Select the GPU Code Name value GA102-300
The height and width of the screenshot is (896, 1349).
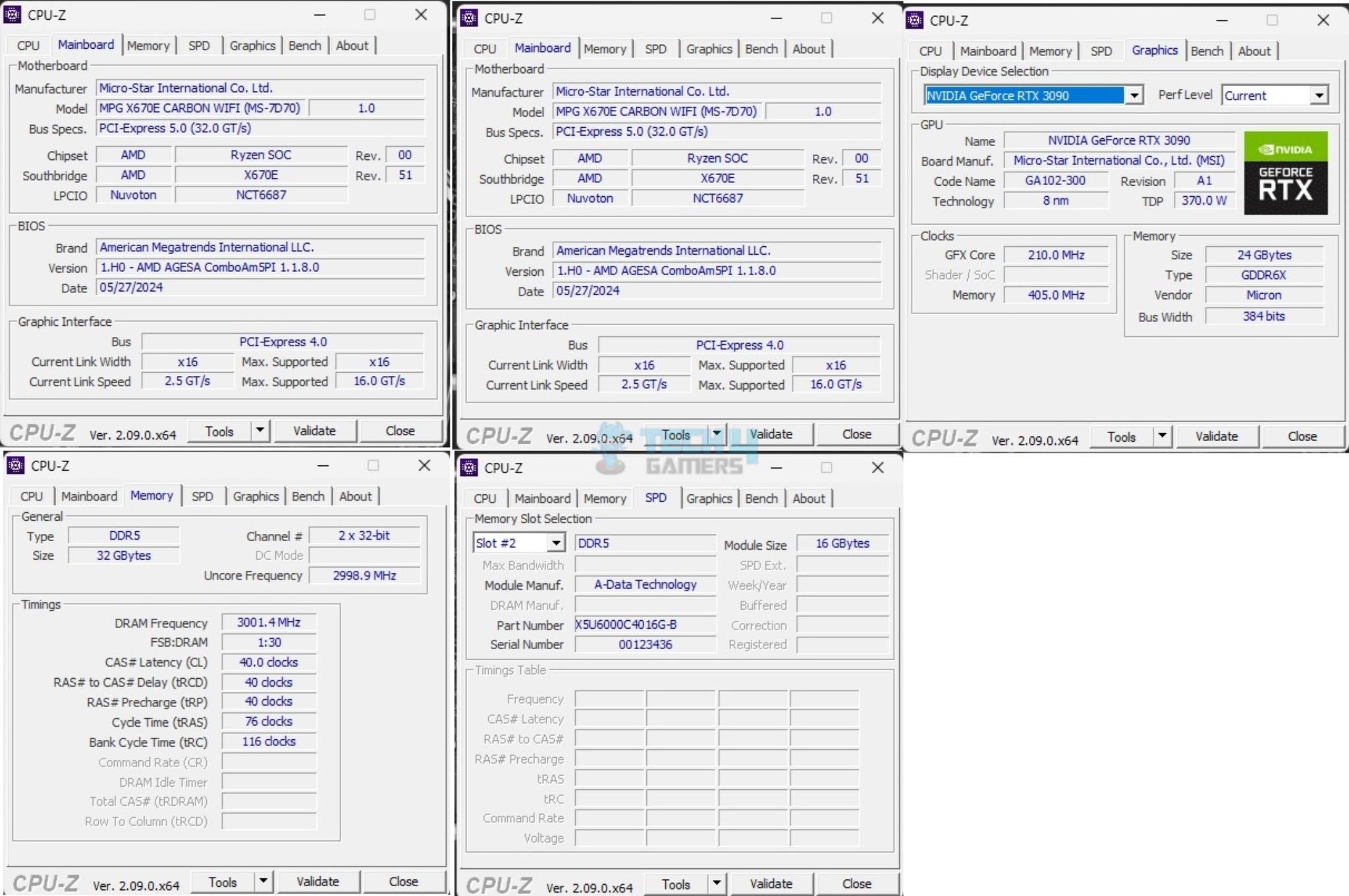(1055, 180)
